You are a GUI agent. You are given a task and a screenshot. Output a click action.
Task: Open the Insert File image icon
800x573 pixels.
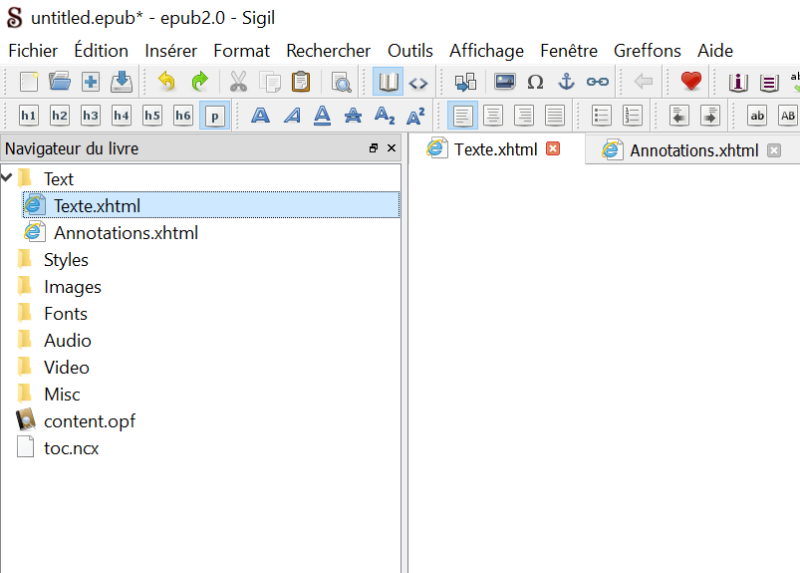tap(505, 82)
